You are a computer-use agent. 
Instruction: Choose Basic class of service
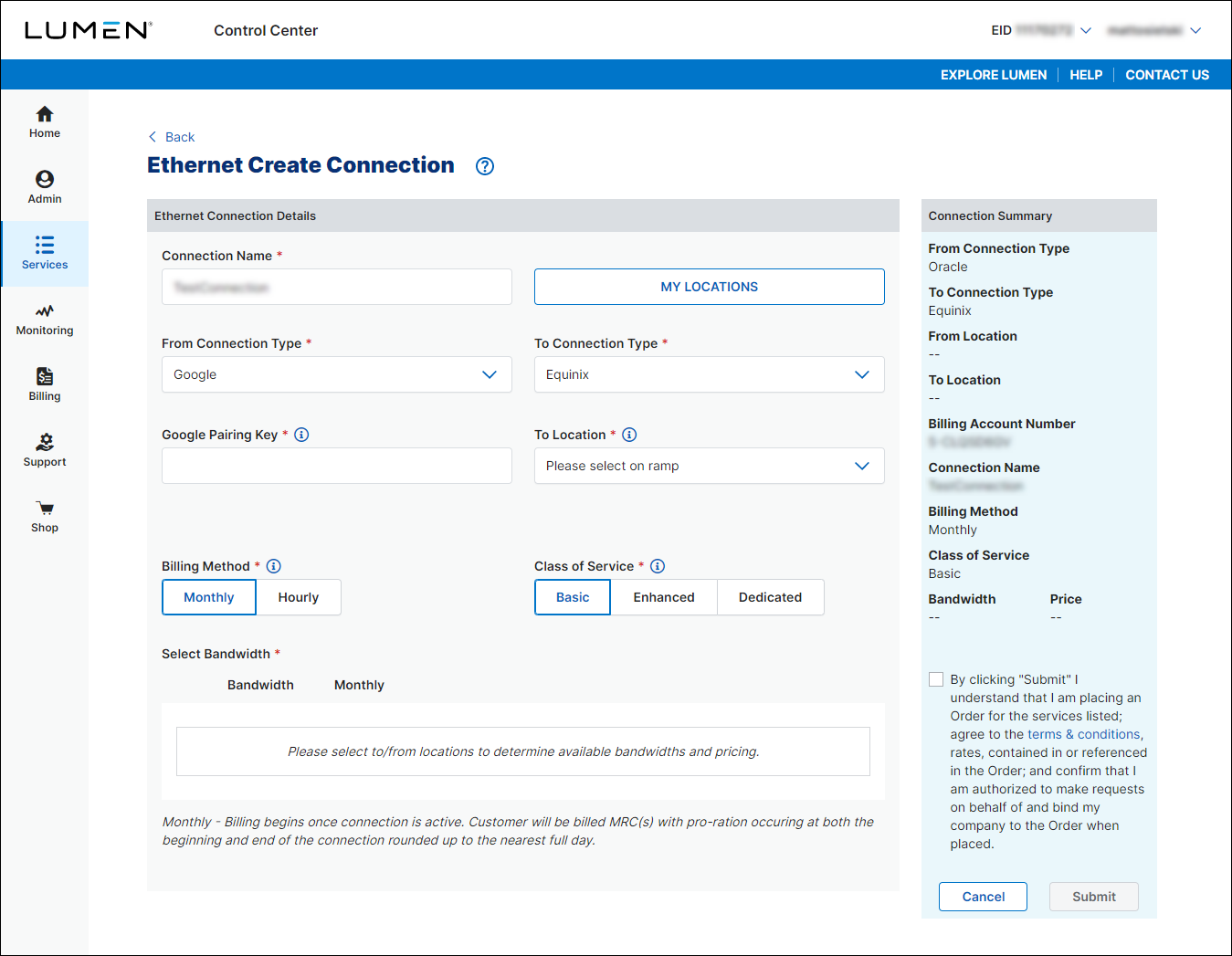pyautogui.click(x=573, y=597)
